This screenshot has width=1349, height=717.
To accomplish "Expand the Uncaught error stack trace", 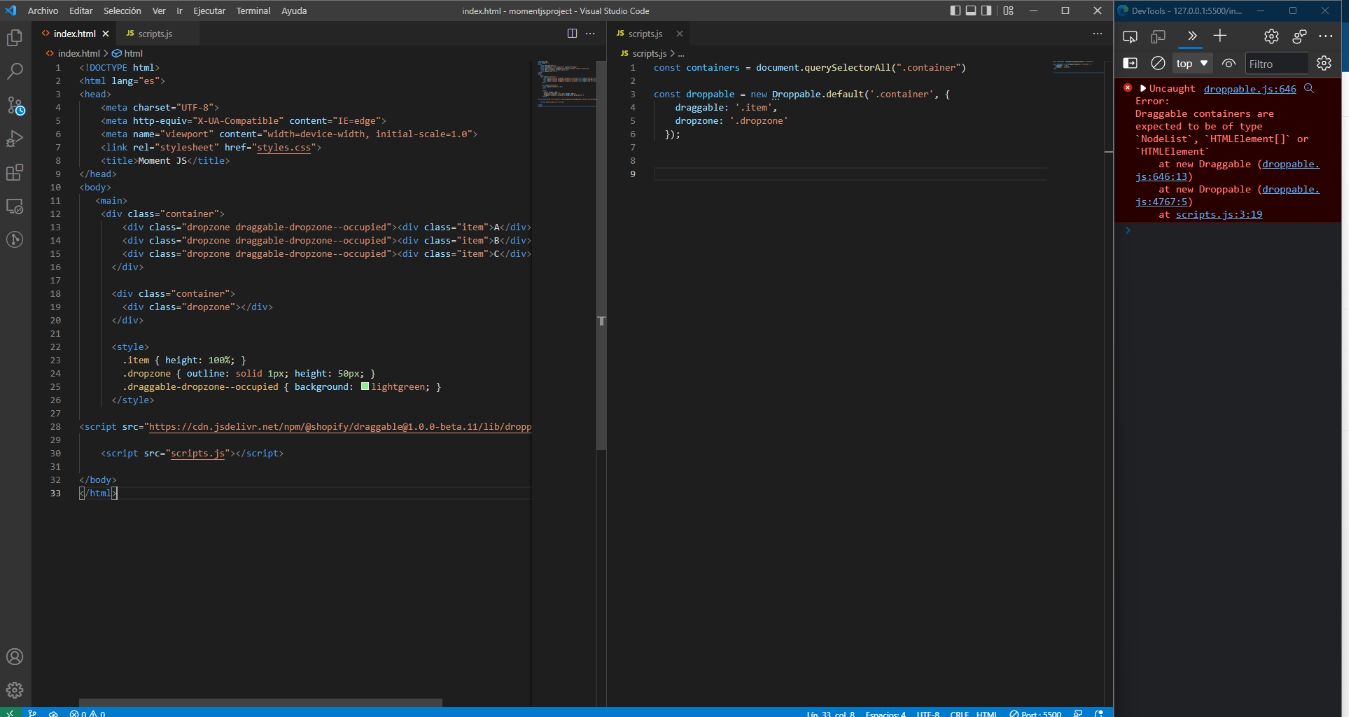I will coord(1142,88).
